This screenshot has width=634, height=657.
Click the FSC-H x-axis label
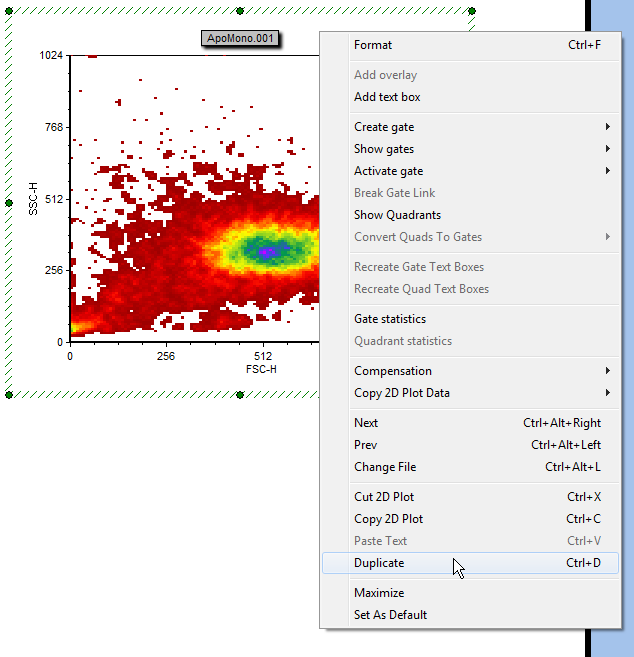pos(261,369)
